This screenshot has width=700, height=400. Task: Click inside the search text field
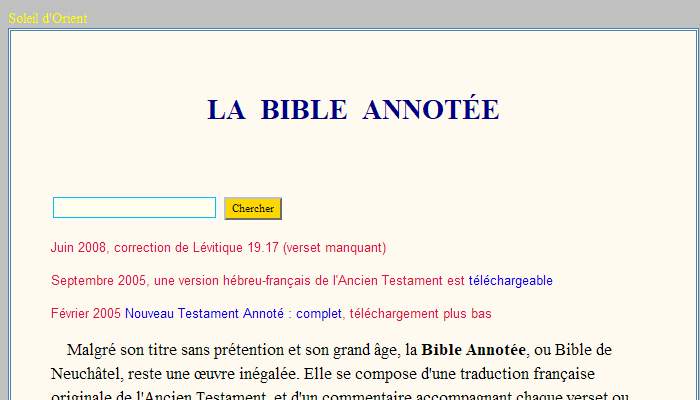(x=134, y=208)
